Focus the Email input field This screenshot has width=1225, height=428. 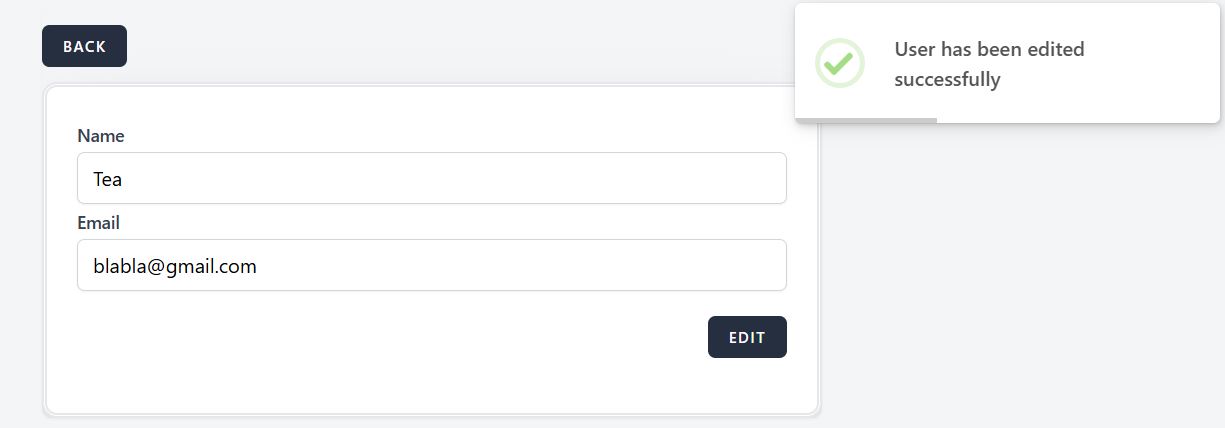[x=431, y=265]
